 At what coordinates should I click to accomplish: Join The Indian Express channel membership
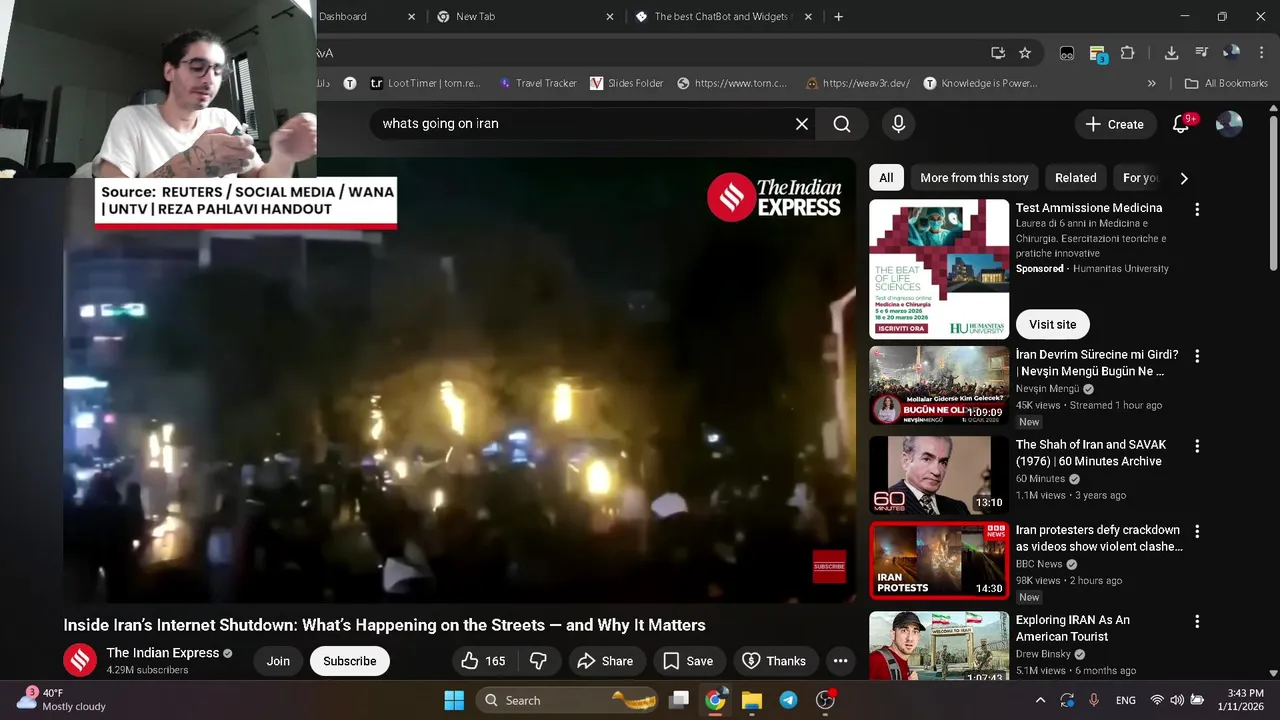point(278,661)
